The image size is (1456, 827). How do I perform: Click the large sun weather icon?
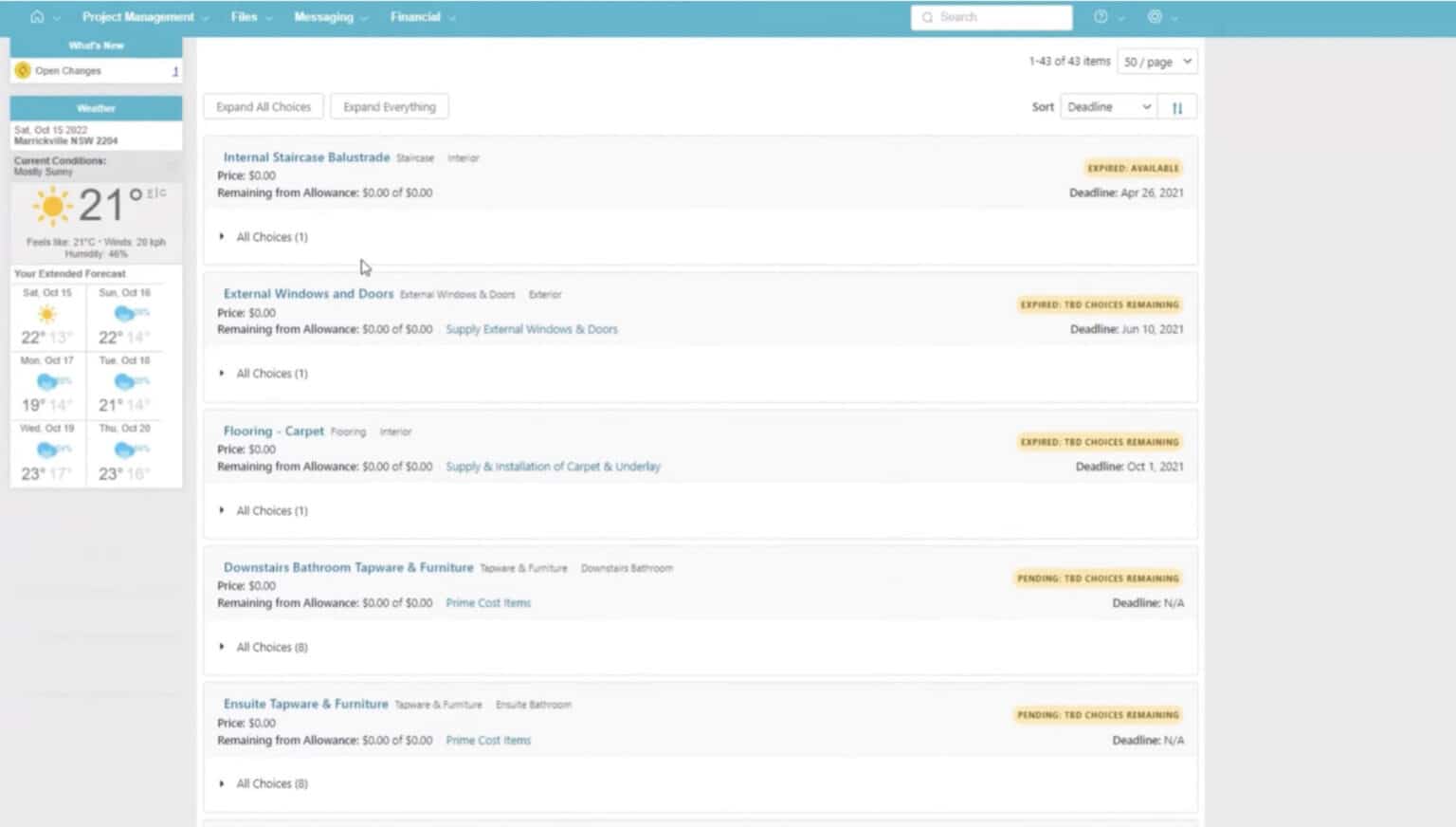coord(52,206)
